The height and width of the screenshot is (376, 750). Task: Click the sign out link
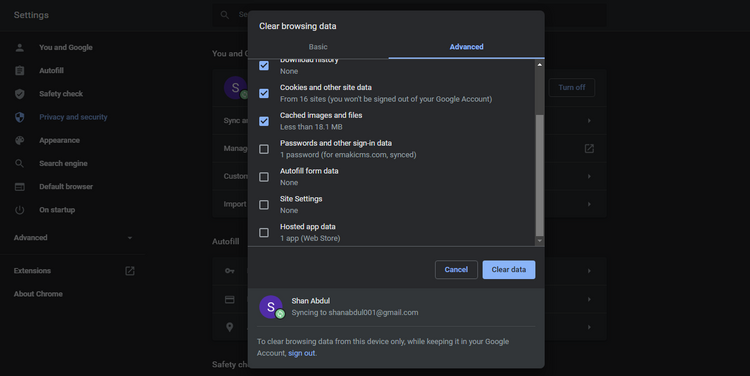point(301,354)
